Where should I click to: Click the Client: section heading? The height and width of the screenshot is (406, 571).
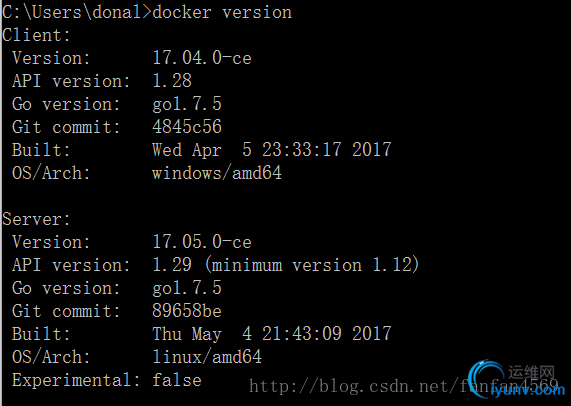click(36, 35)
